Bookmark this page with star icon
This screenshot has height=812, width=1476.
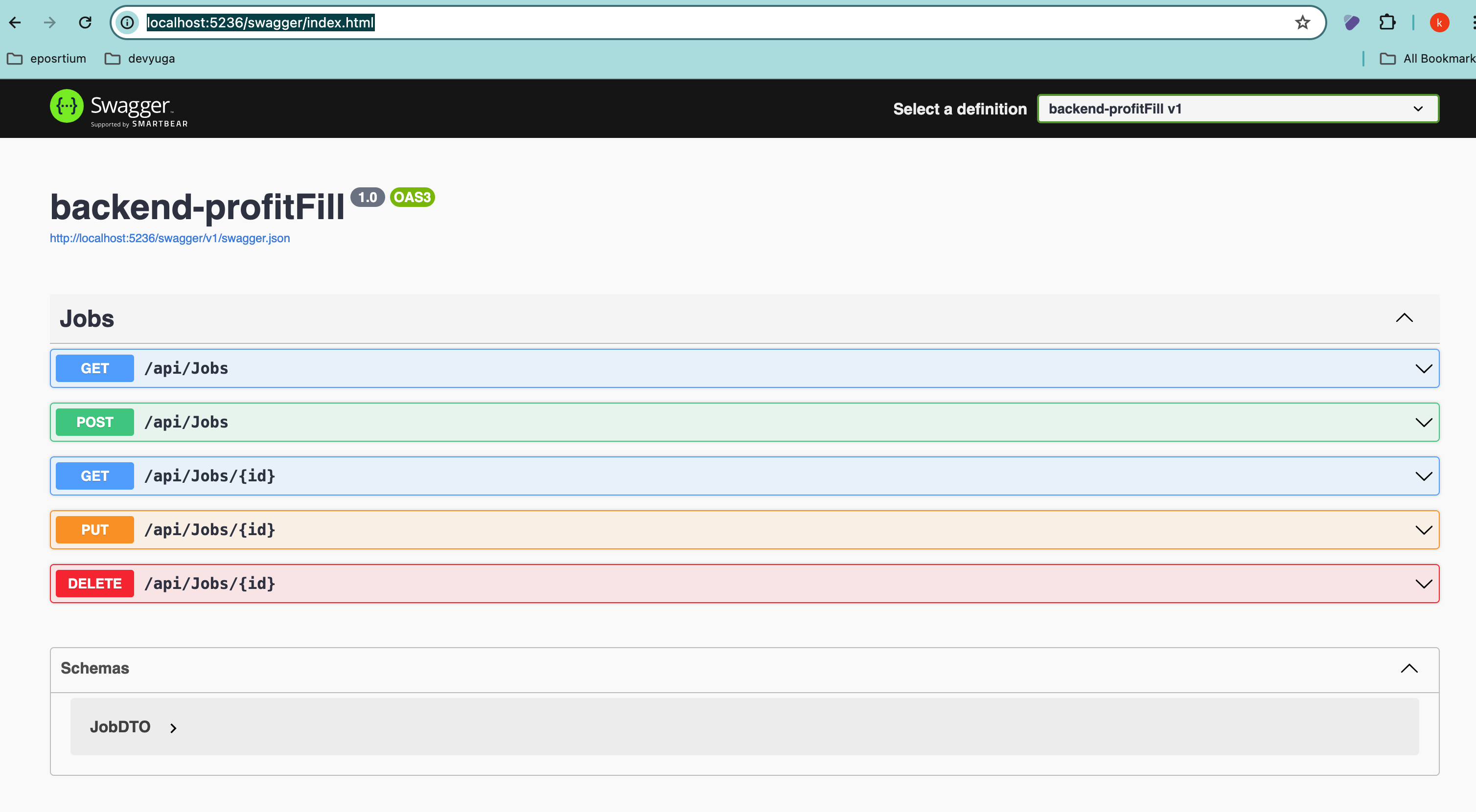(x=1302, y=23)
